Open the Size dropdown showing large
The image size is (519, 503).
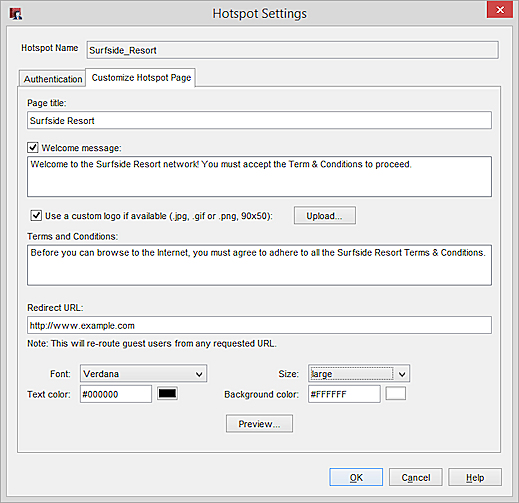tap(359, 373)
